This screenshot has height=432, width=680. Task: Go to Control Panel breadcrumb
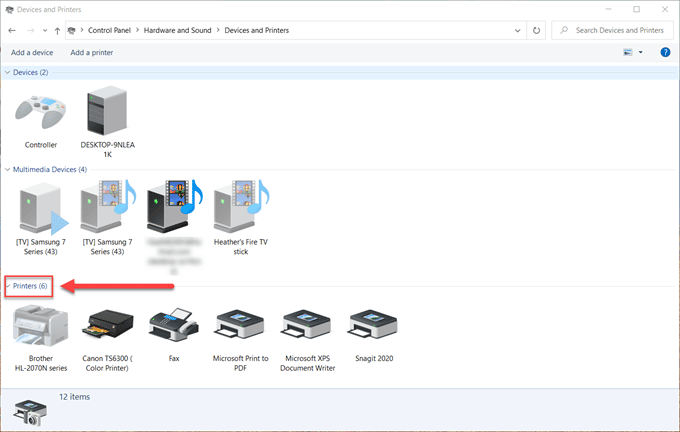pyautogui.click(x=109, y=30)
